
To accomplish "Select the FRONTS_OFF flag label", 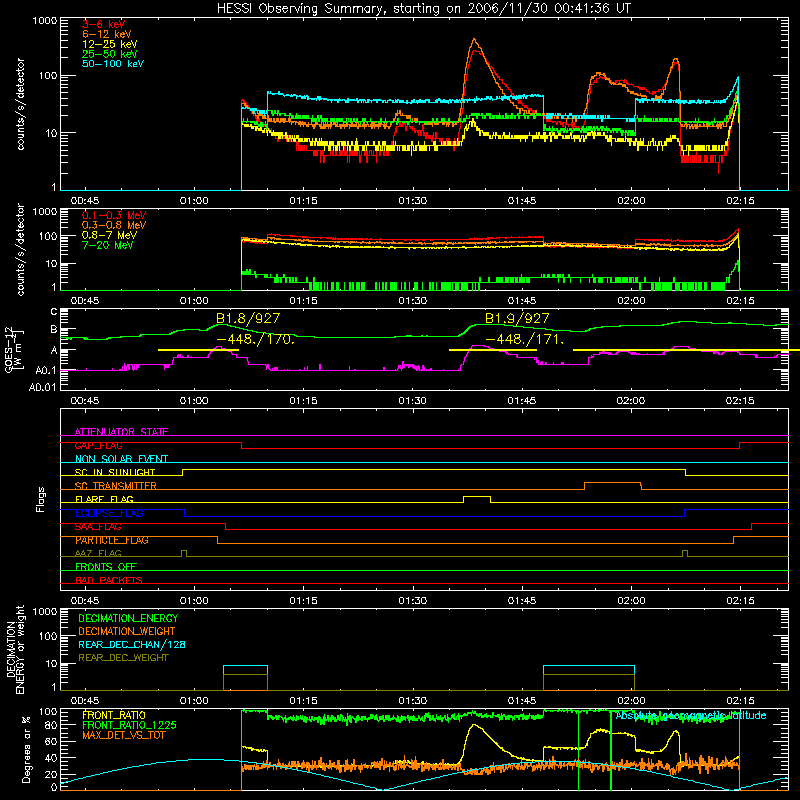I will click(106, 566).
